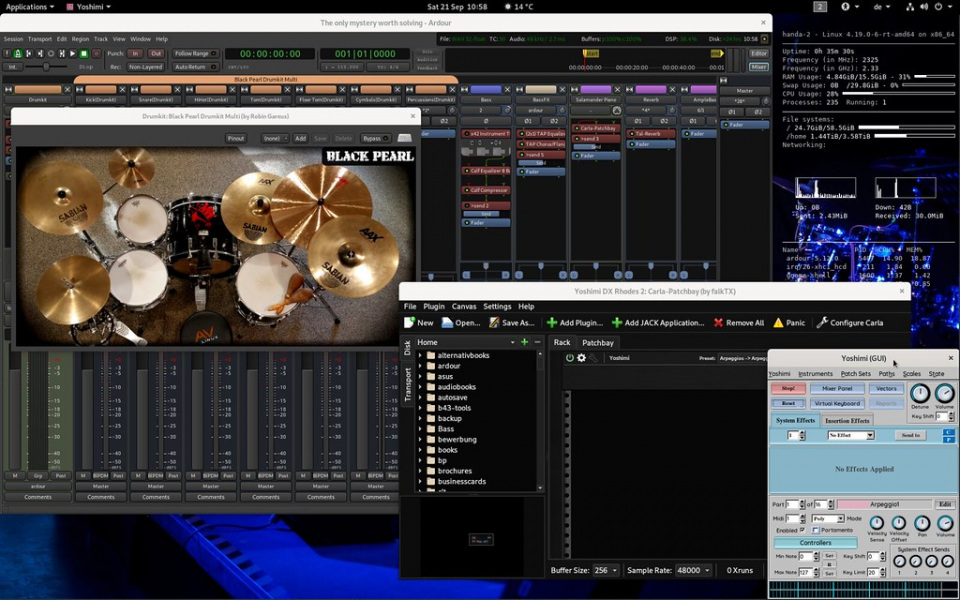Click the green plus beside Home in Carla
This screenshot has height=600, width=960.
(x=525, y=342)
